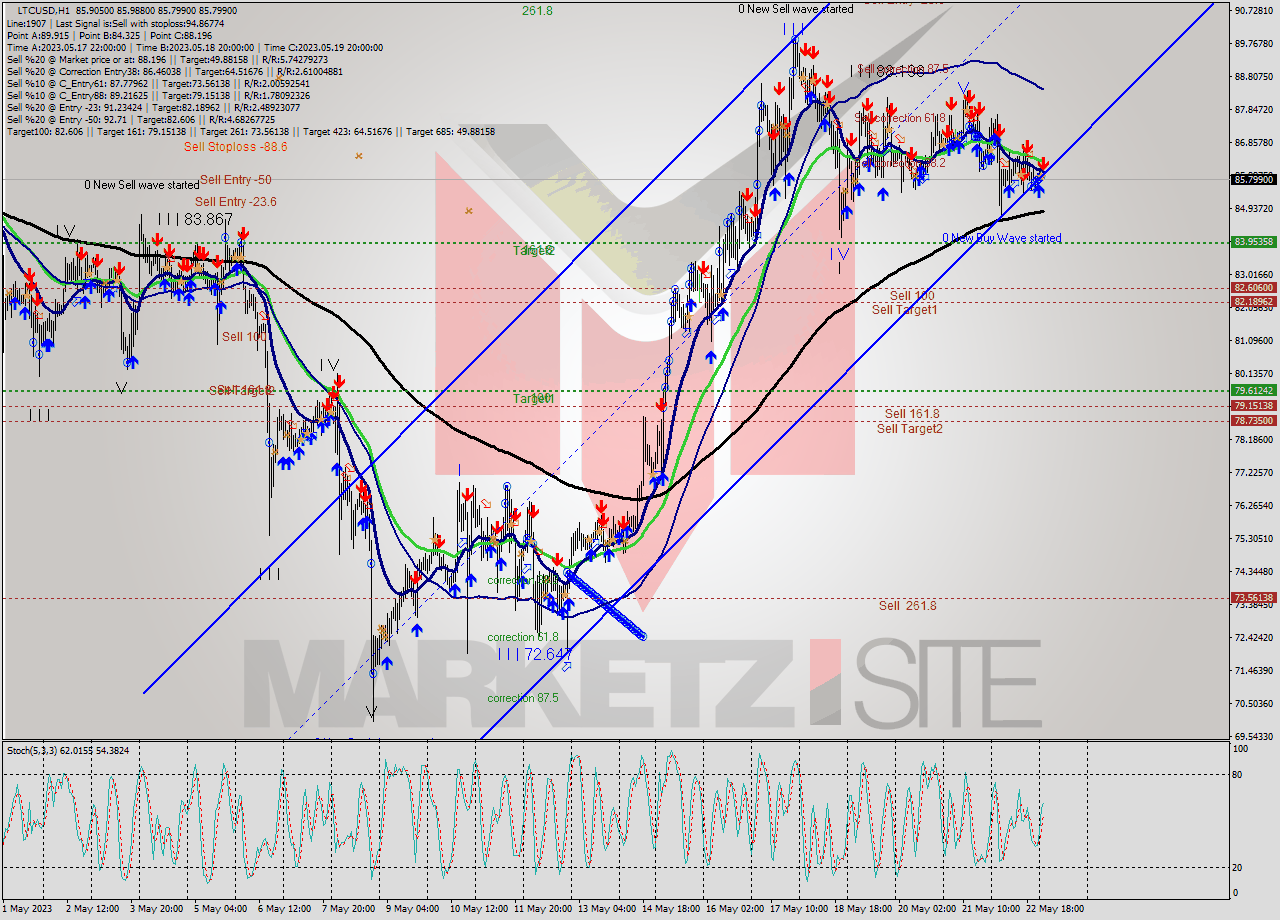Click the 89.76780 price axis value
Screen dimensions: 1280x920
(1254, 43)
